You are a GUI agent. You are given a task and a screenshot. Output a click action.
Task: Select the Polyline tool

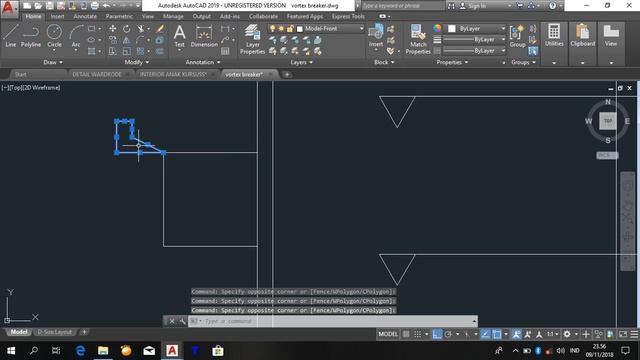31,35
